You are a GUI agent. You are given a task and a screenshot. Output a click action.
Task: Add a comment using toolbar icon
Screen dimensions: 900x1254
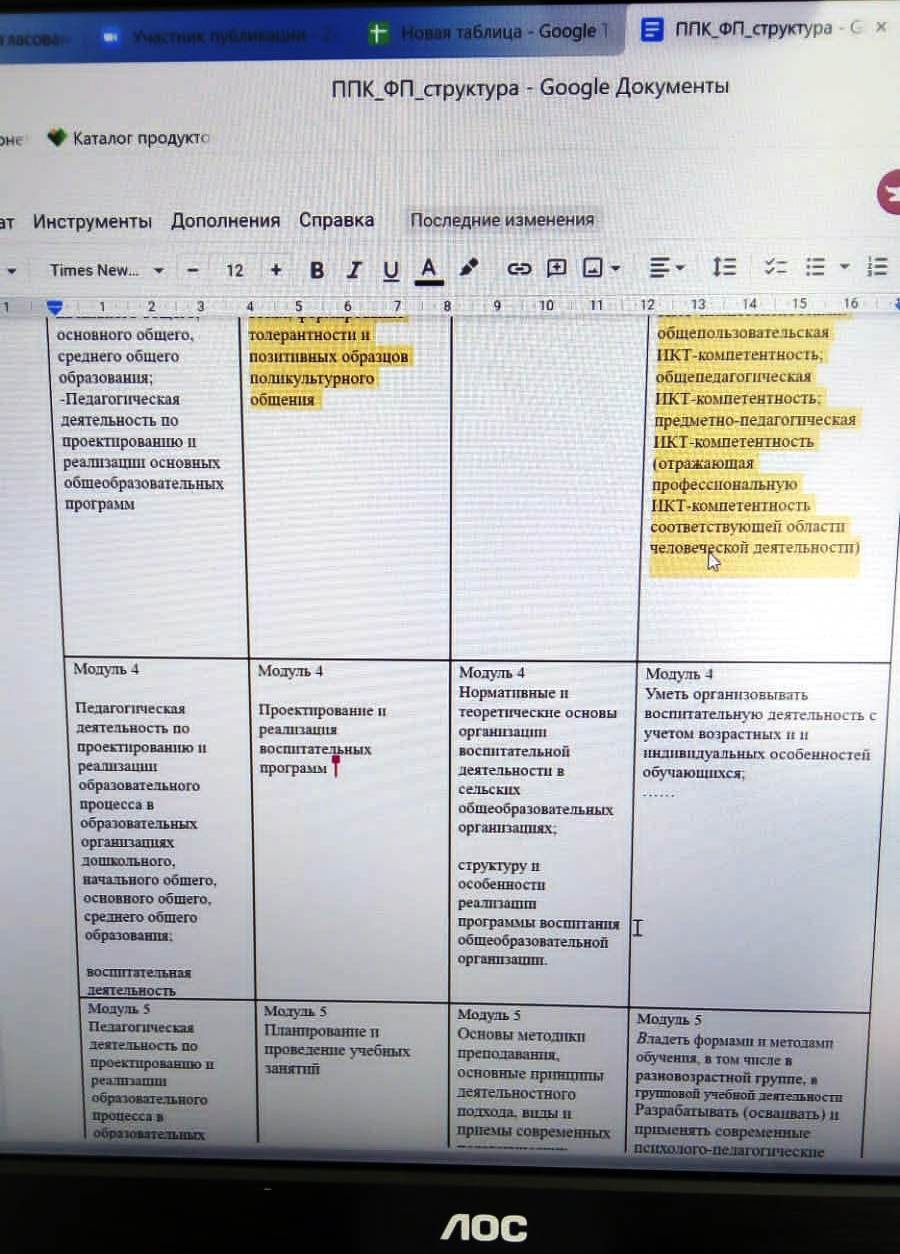(x=556, y=268)
